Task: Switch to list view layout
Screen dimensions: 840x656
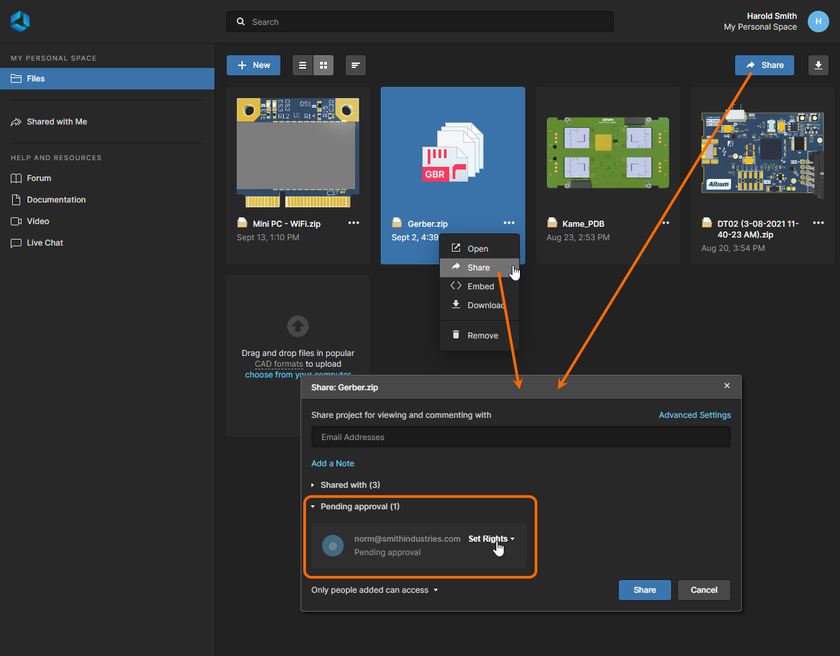Action: [301, 64]
